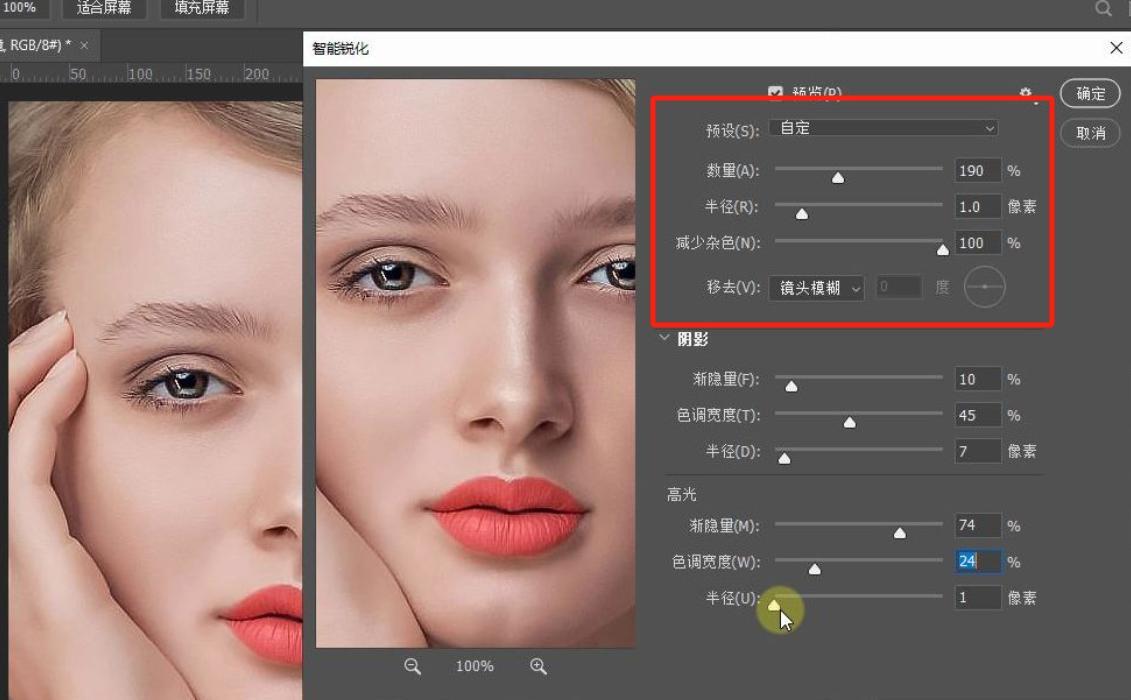Click the highlighted 半径(U) slider handle
Screen dimensions: 1131x700
coord(774,604)
